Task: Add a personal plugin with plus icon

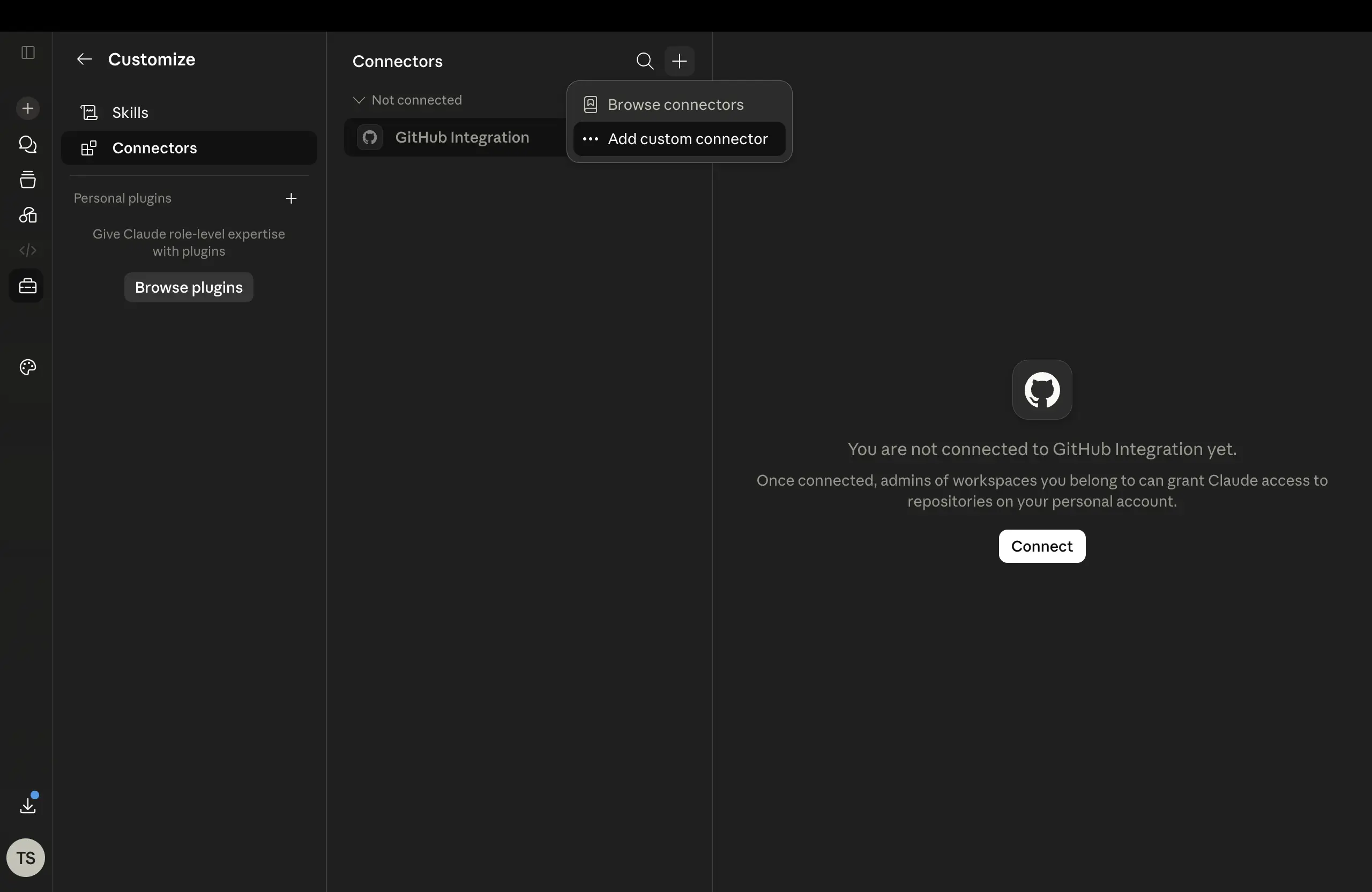Action: click(291, 198)
